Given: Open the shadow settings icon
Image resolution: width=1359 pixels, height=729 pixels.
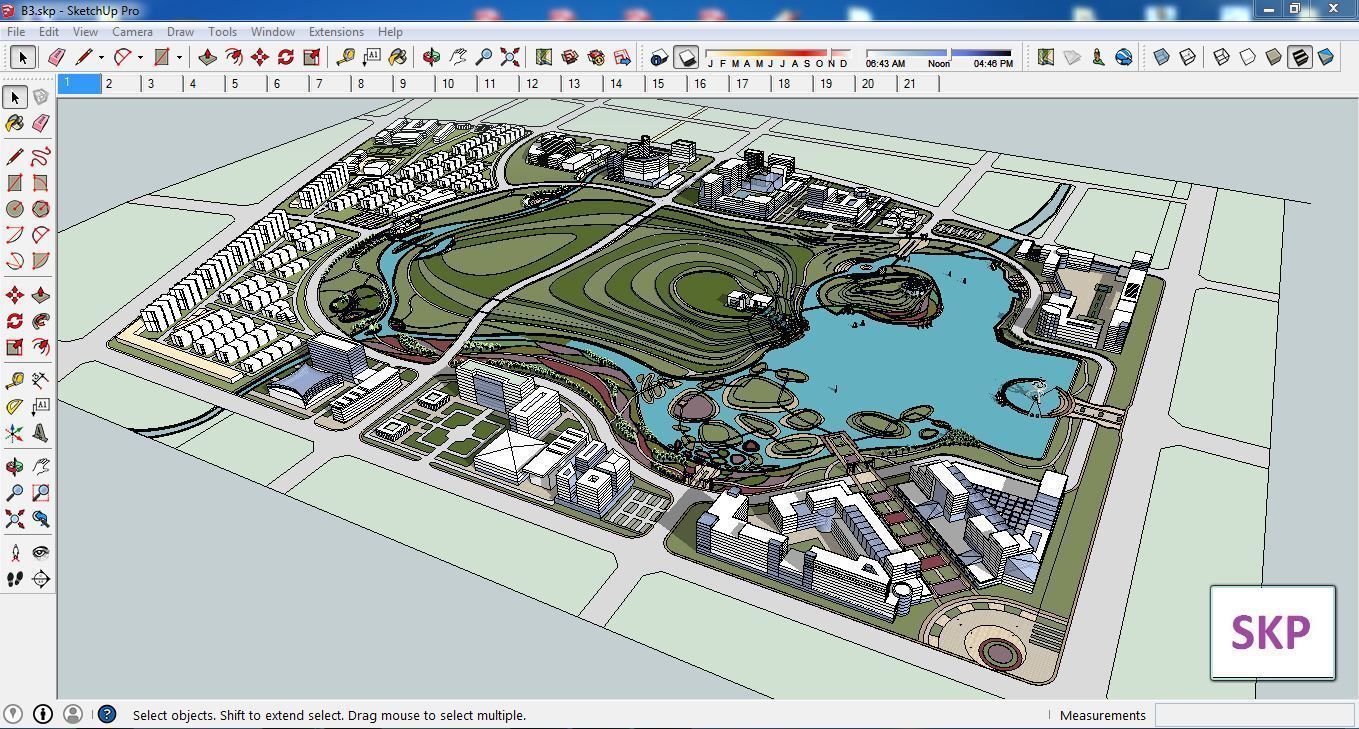Looking at the screenshot, I should (x=658, y=57).
